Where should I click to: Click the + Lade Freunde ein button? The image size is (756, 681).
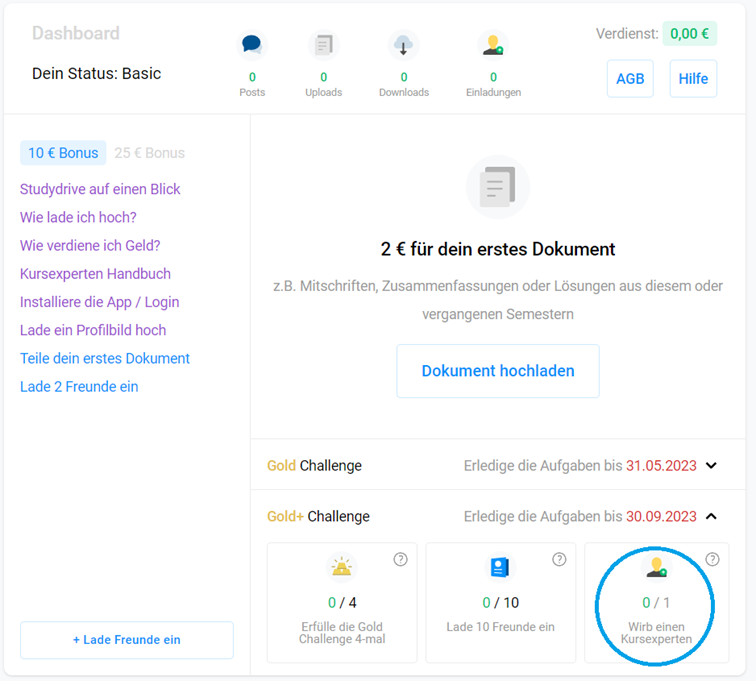[x=127, y=640]
